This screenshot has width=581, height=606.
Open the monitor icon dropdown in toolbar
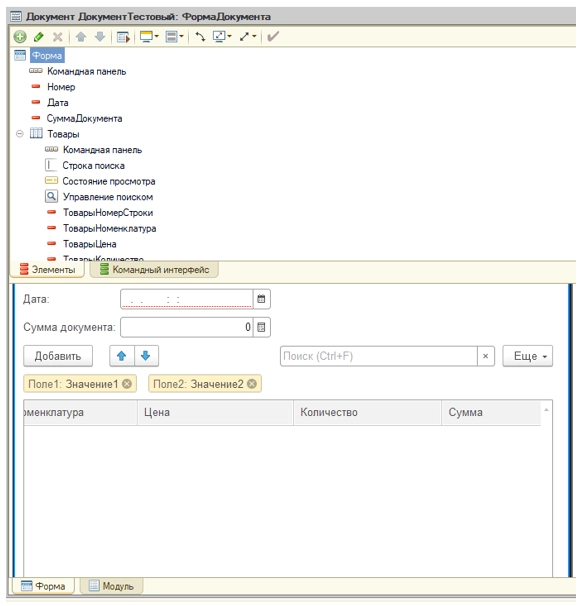coord(149,37)
